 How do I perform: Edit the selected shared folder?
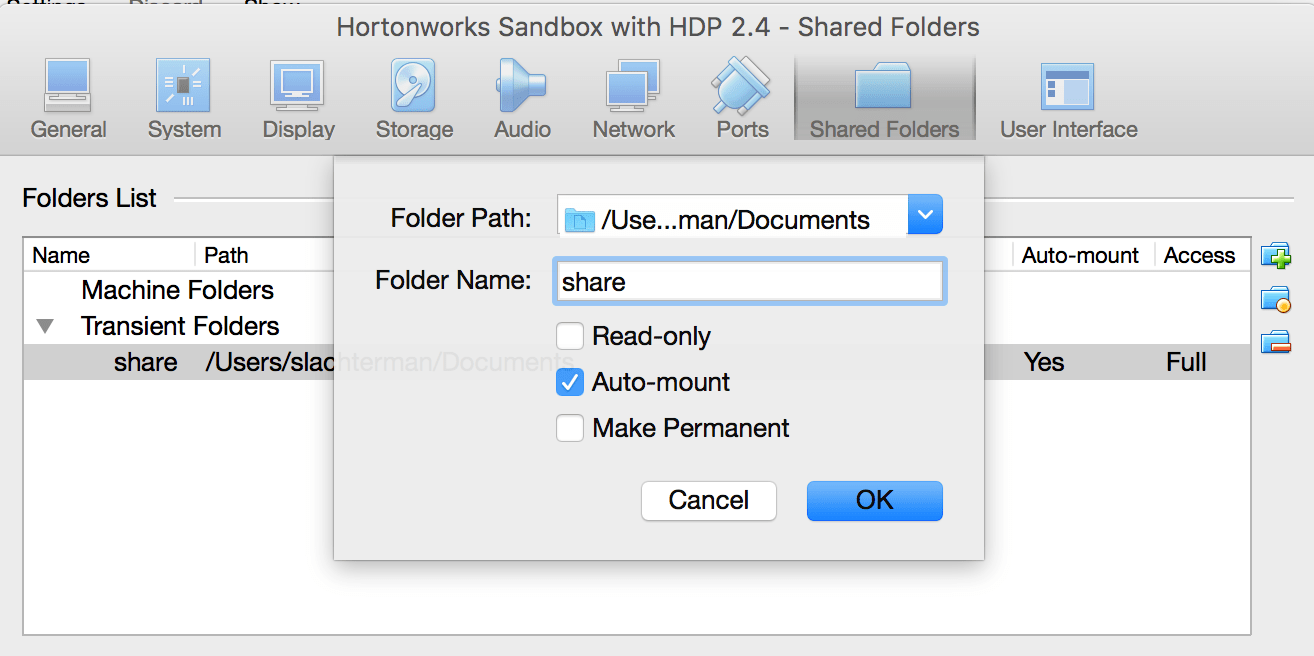1277,299
